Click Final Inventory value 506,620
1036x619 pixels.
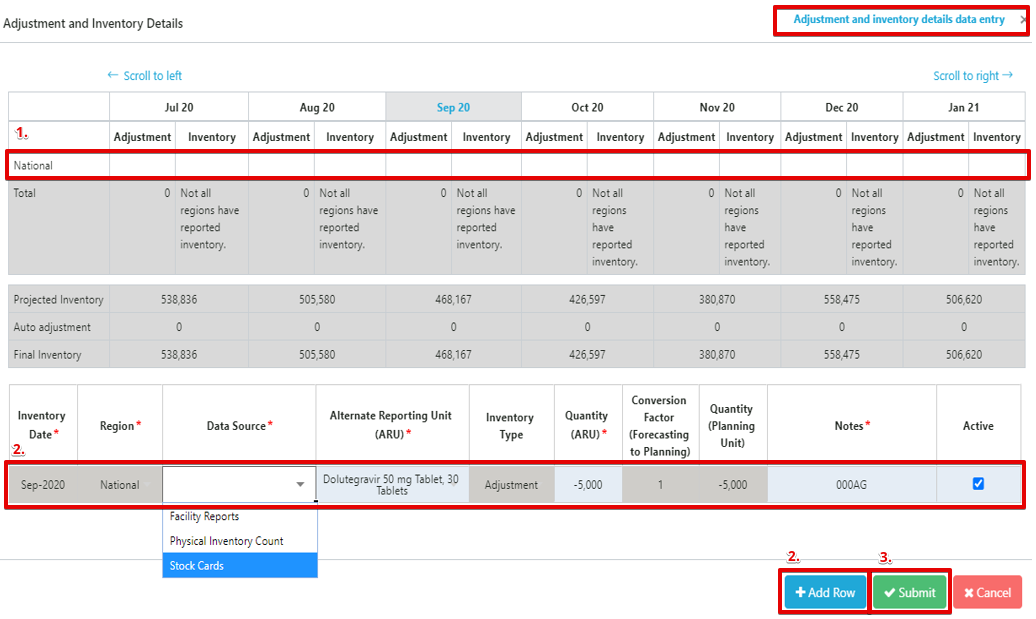click(x=964, y=354)
